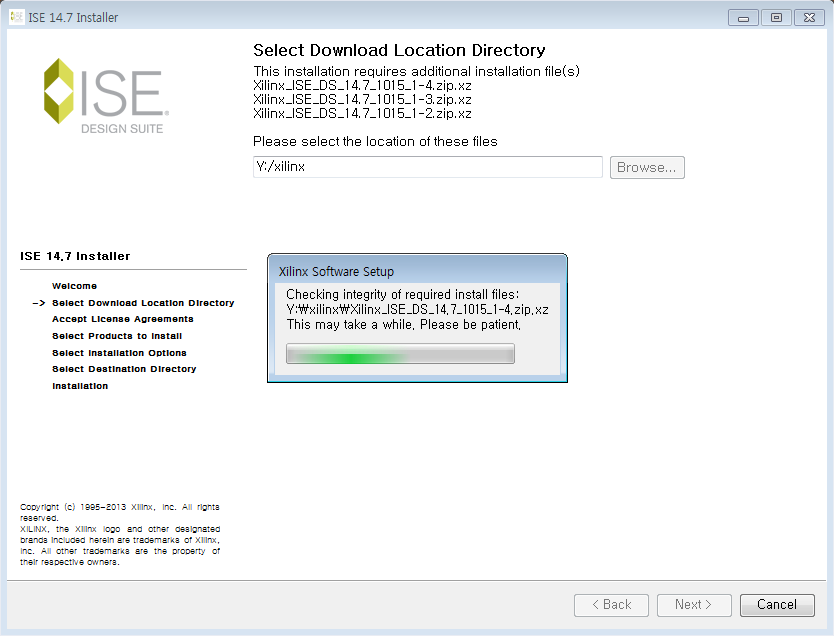834x636 pixels.
Task: Select the 'Select Products to Install' step
Action: point(117,336)
